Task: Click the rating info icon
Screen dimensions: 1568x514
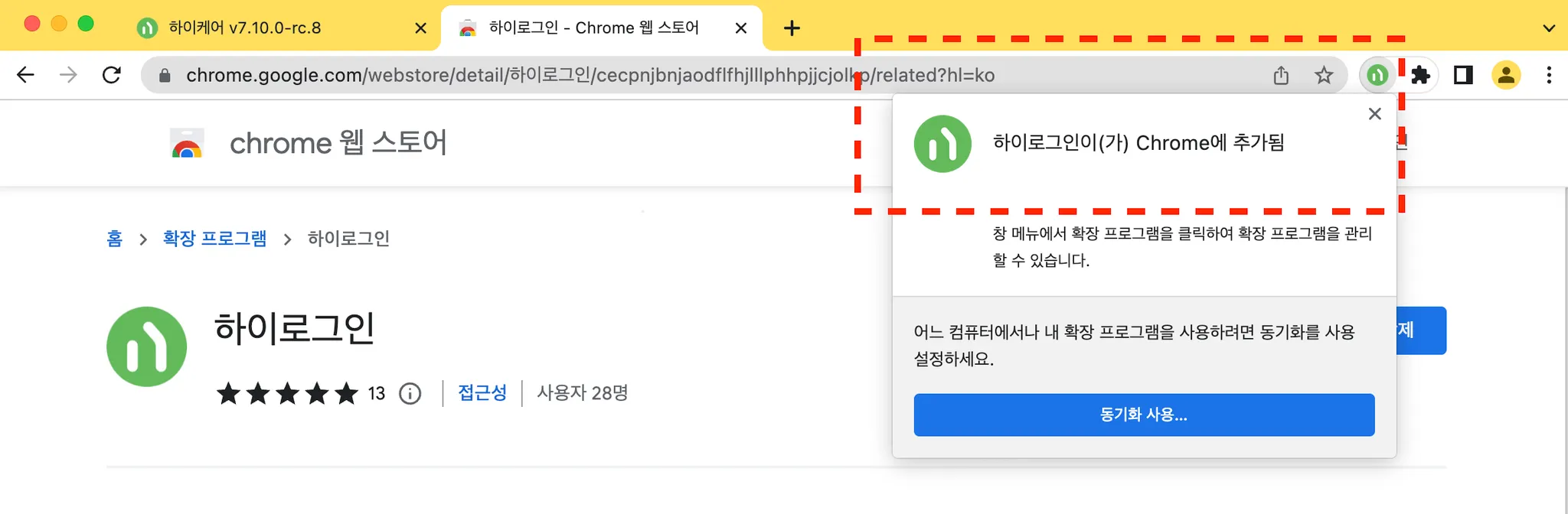Action: [410, 394]
